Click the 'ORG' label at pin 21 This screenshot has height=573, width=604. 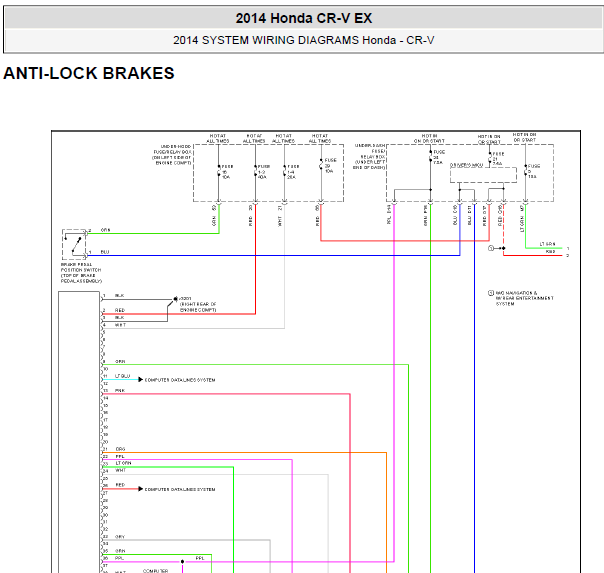120,449
